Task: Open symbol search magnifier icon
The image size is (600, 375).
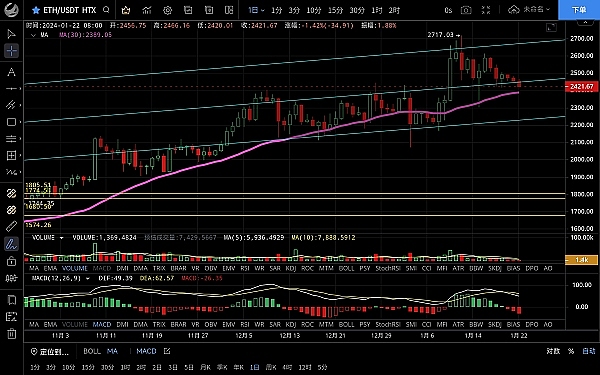Action: tap(106, 10)
